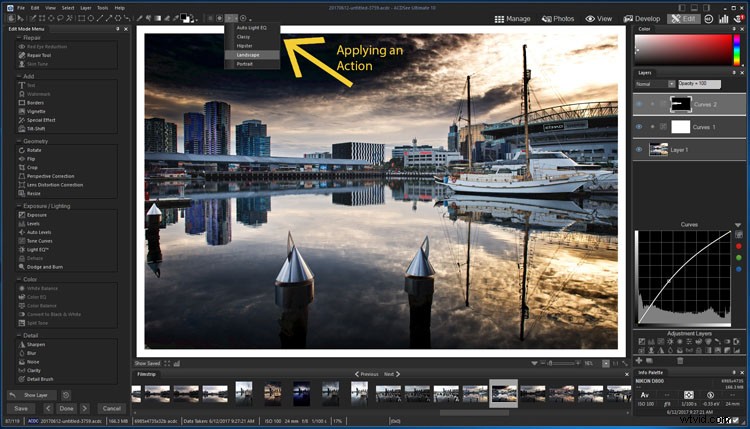Image resolution: width=750 pixels, height=429 pixels.
Task: Collapse the Exposure / Lighting group
Action: pyautogui.click(x=19, y=206)
